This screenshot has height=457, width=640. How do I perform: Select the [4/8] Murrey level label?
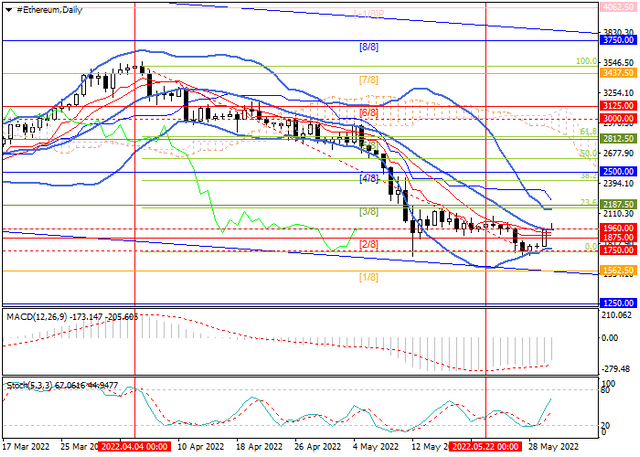(369, 178)
